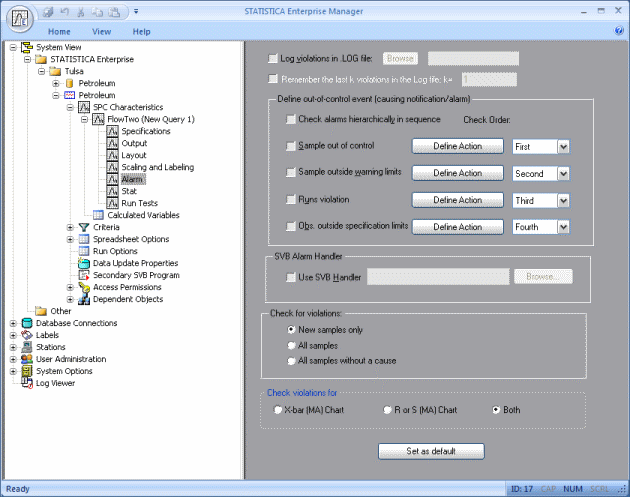
Task: Open the check order dropdown showing First
Action: tap(563, 147)
